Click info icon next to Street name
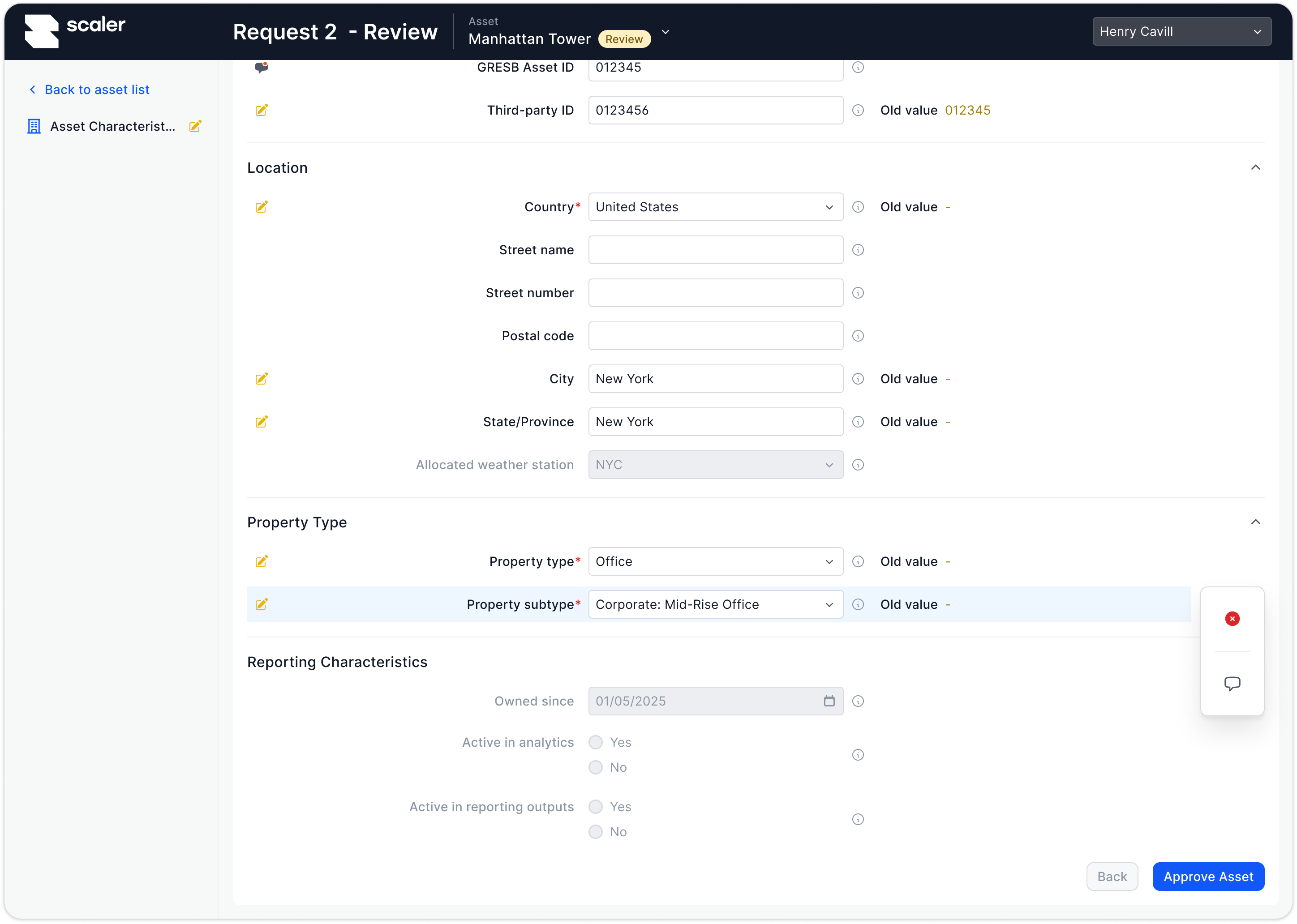The image size is (1297, 924). click(x=858, y=250)
